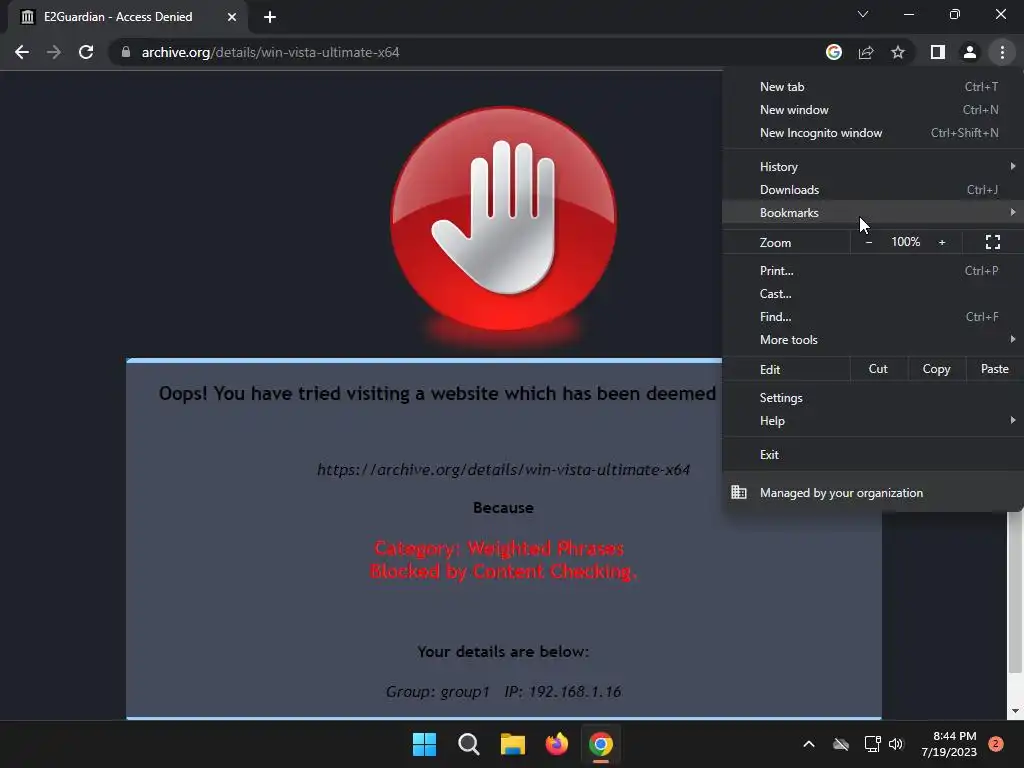The height and width of the screenshot is (768, 1024).
Task: Share this page using the share icon
Action: tap(866, 52)
